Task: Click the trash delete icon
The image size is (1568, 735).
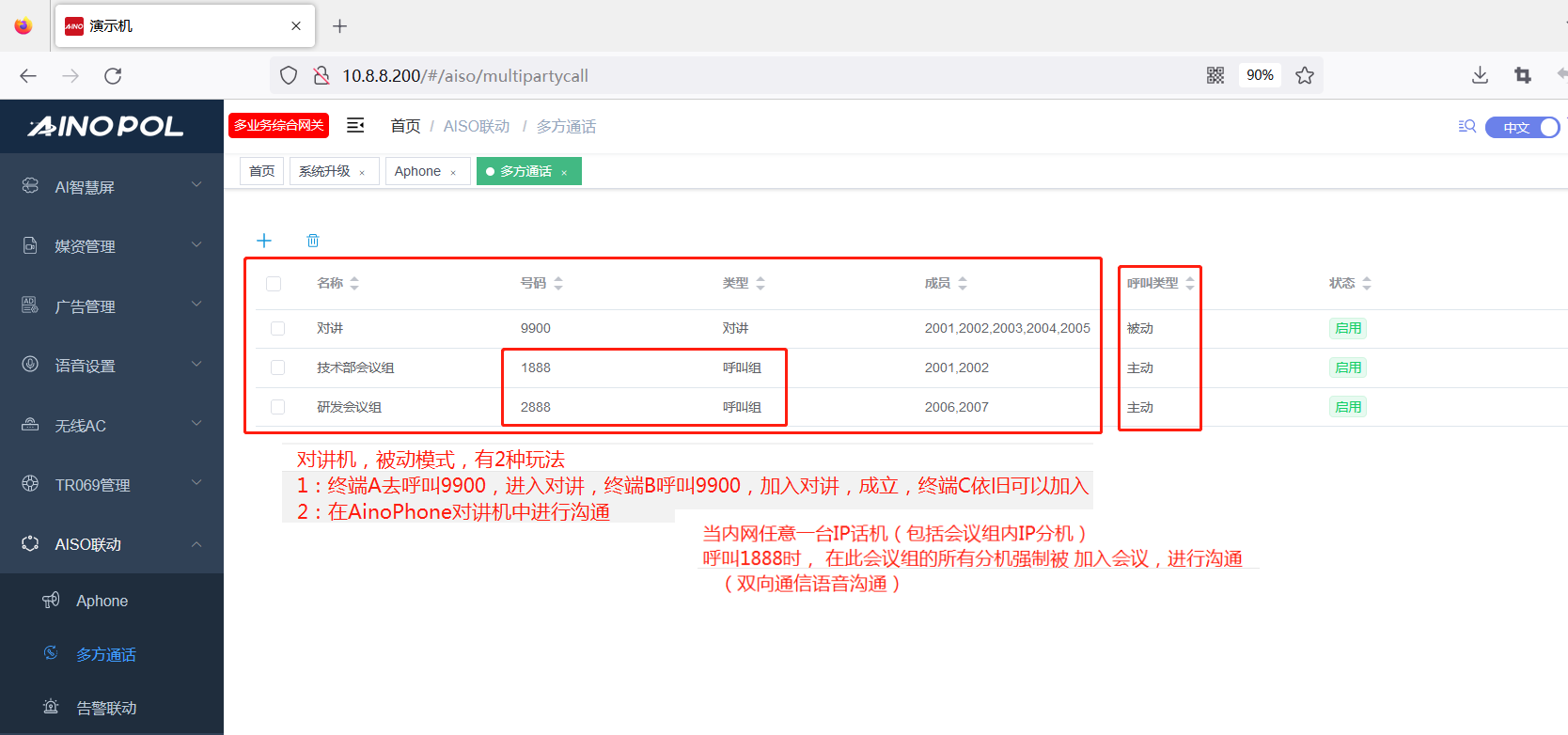Action: pos(313,241)
